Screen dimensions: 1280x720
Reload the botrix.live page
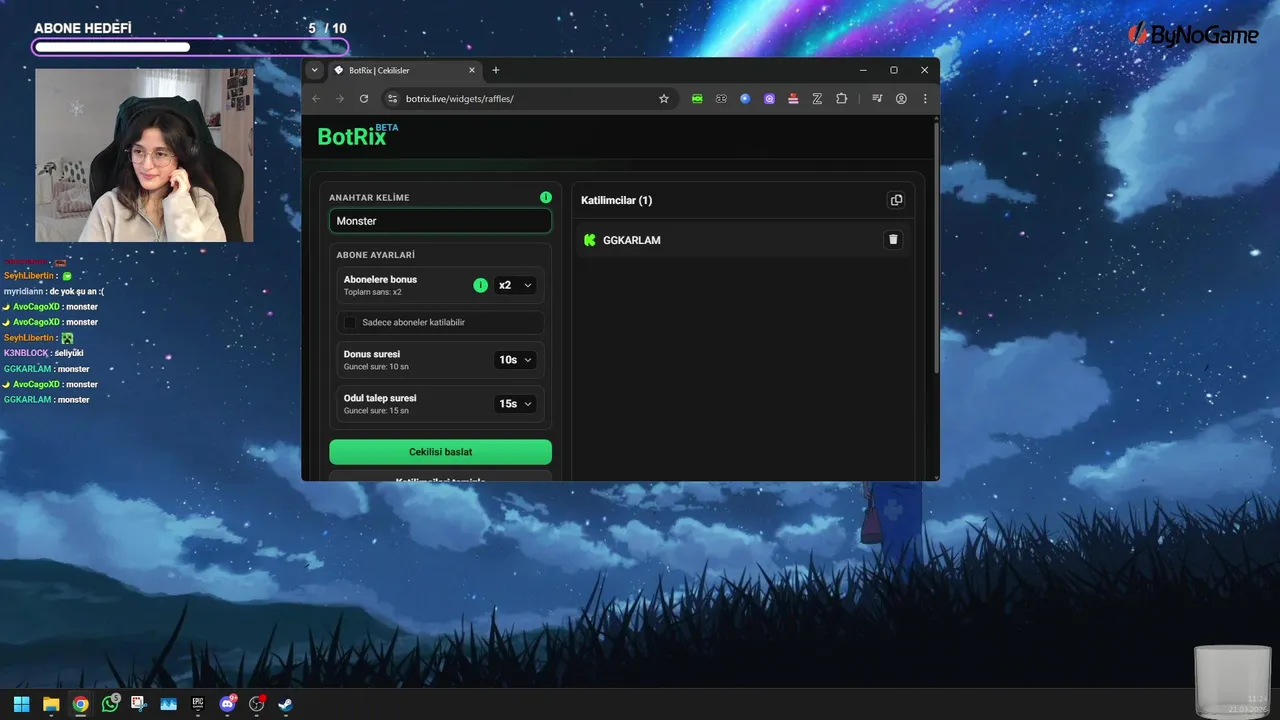tap(364, 99)
